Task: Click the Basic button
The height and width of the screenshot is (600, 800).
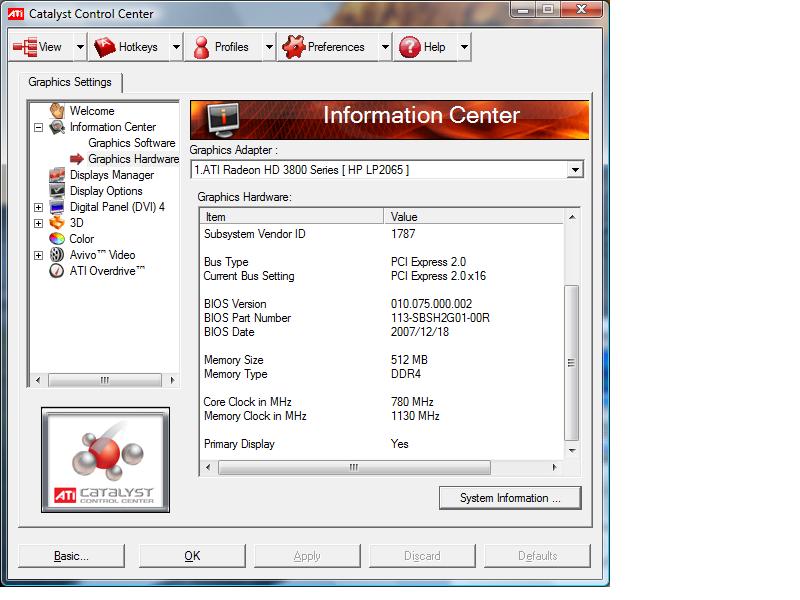Action: [71, 556]
